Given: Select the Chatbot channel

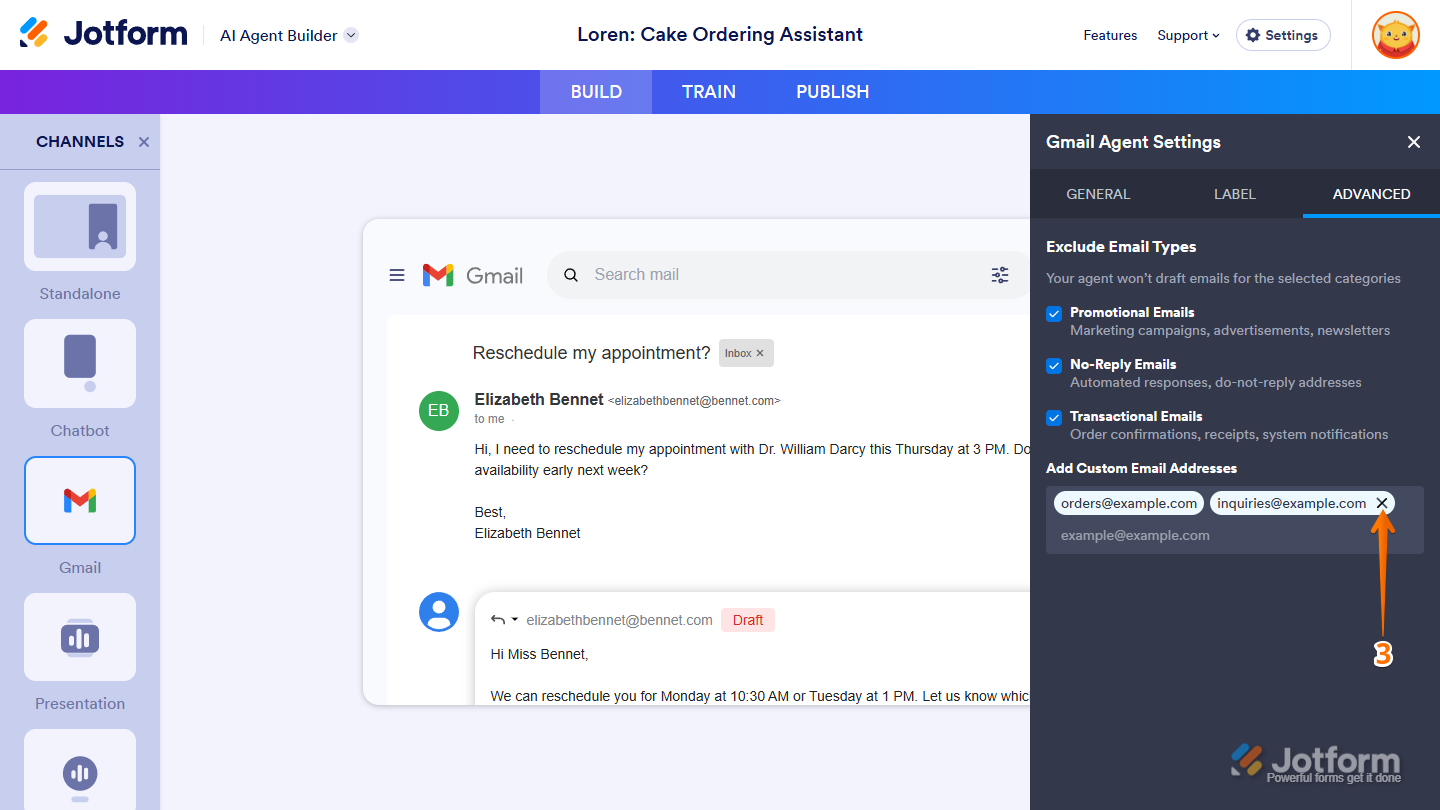Looking at the screenshot, I should 80,363.
